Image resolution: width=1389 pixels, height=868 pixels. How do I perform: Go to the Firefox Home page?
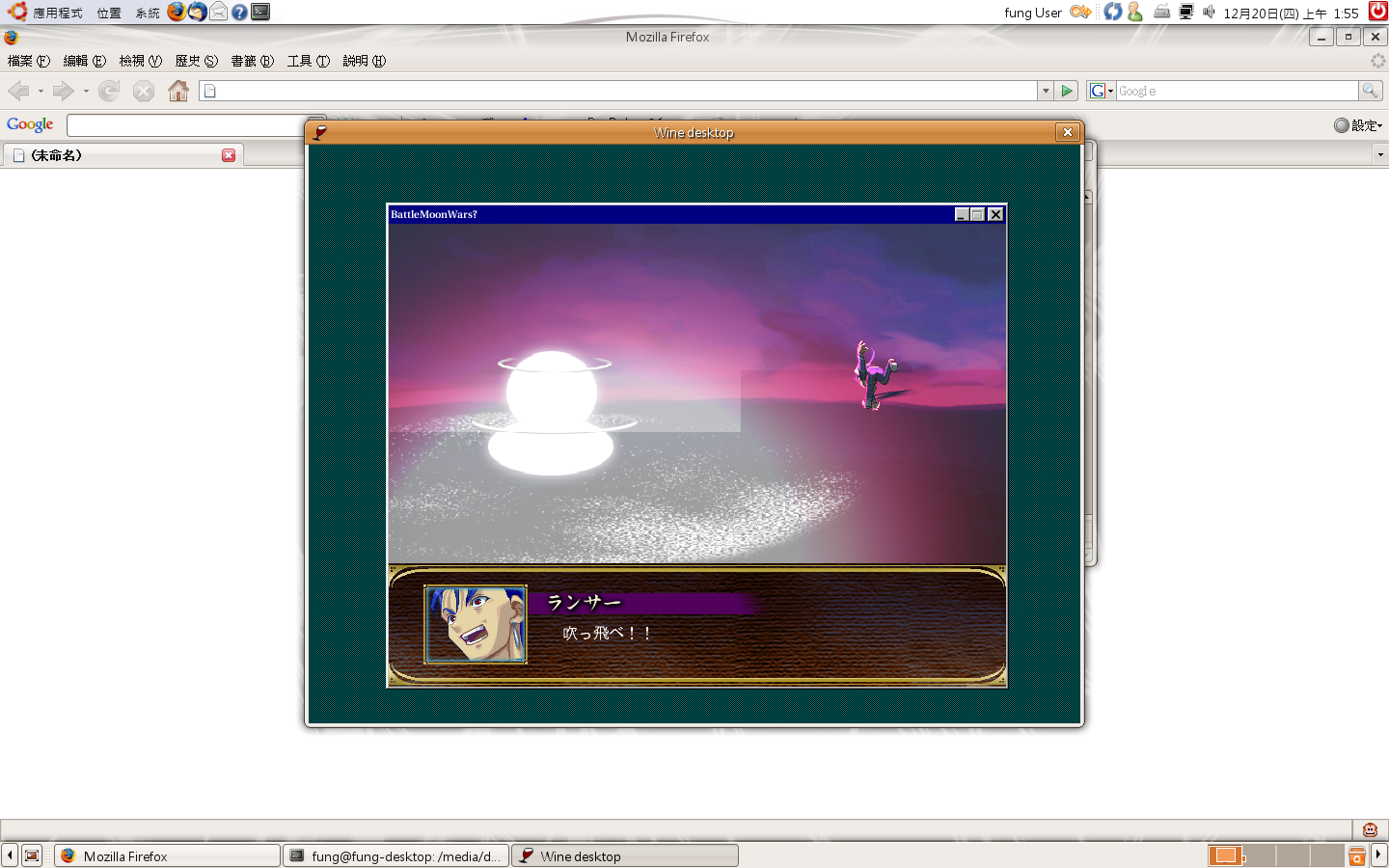[x=178, y=91]
